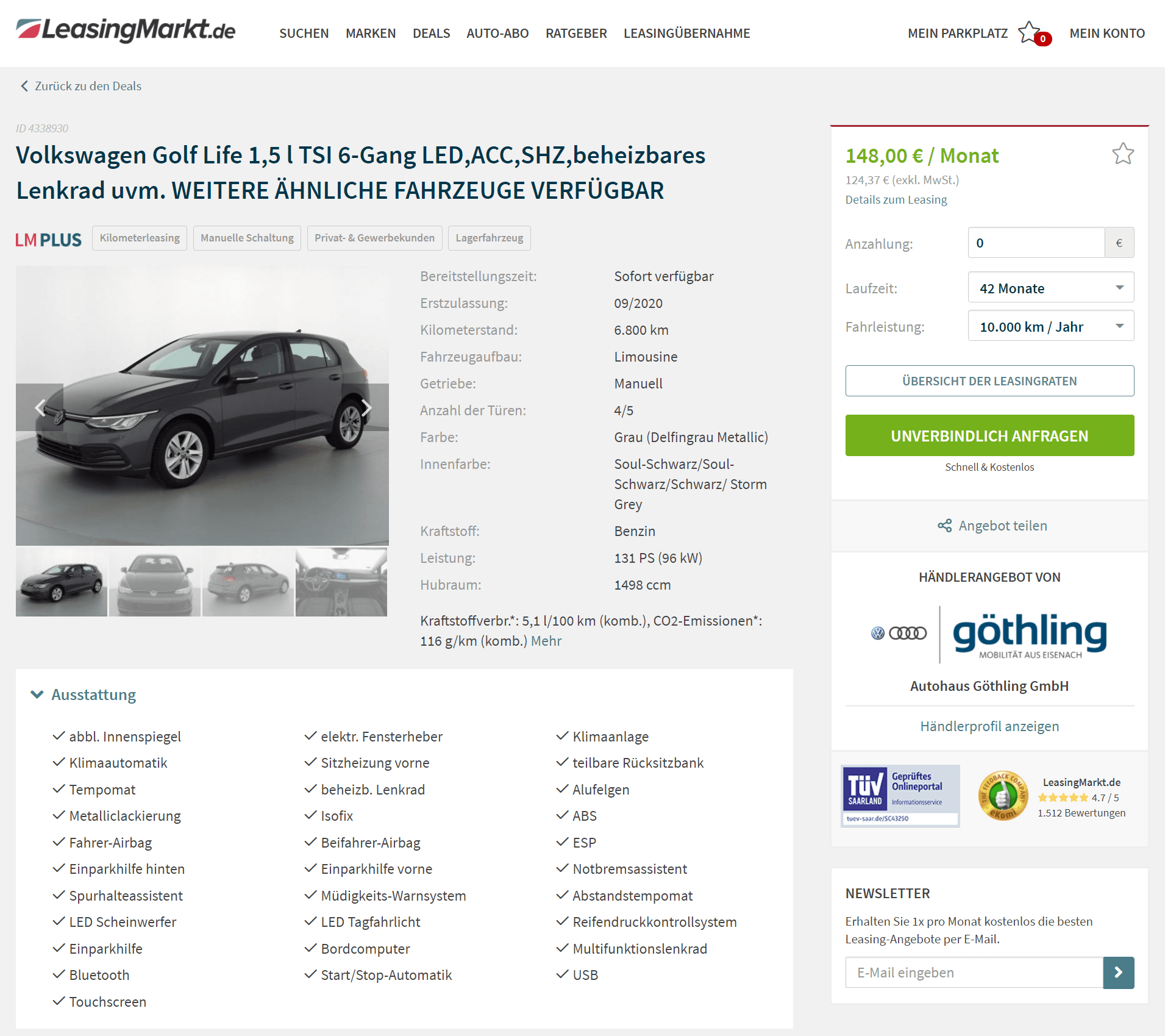Click the Sitzheizung vorne feature
Screen dimensions: 1165x1036
point(375,763)
